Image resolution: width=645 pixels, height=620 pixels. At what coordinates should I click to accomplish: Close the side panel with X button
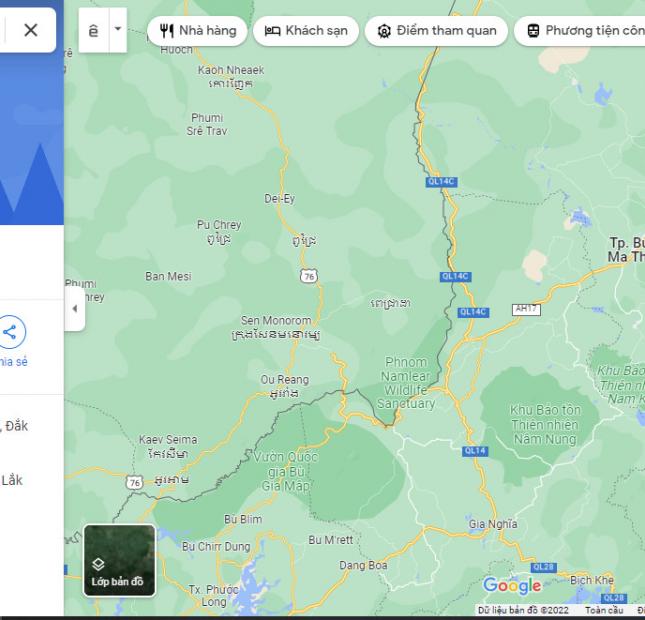tap(31, 30)
